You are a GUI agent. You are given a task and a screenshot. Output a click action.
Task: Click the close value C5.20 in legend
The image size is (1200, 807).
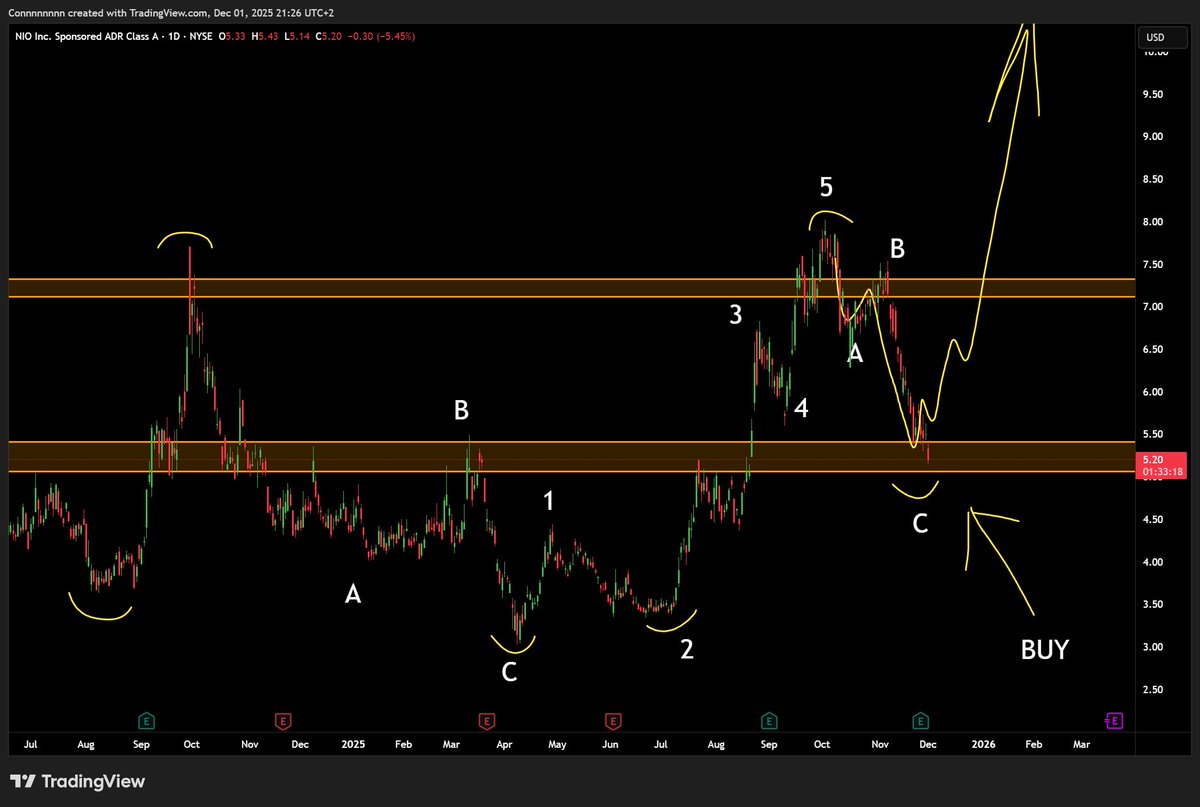pyautogui.click(x=328, y=36)
